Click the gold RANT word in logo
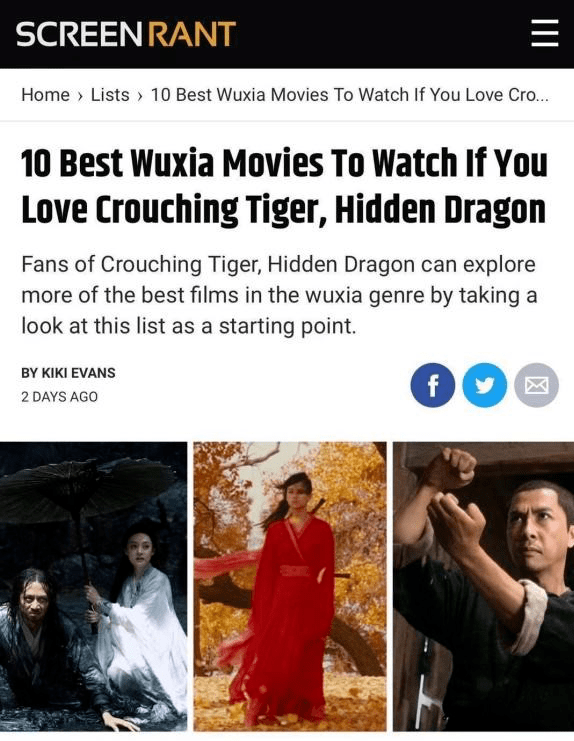574x741 pixels. [192, 34]
